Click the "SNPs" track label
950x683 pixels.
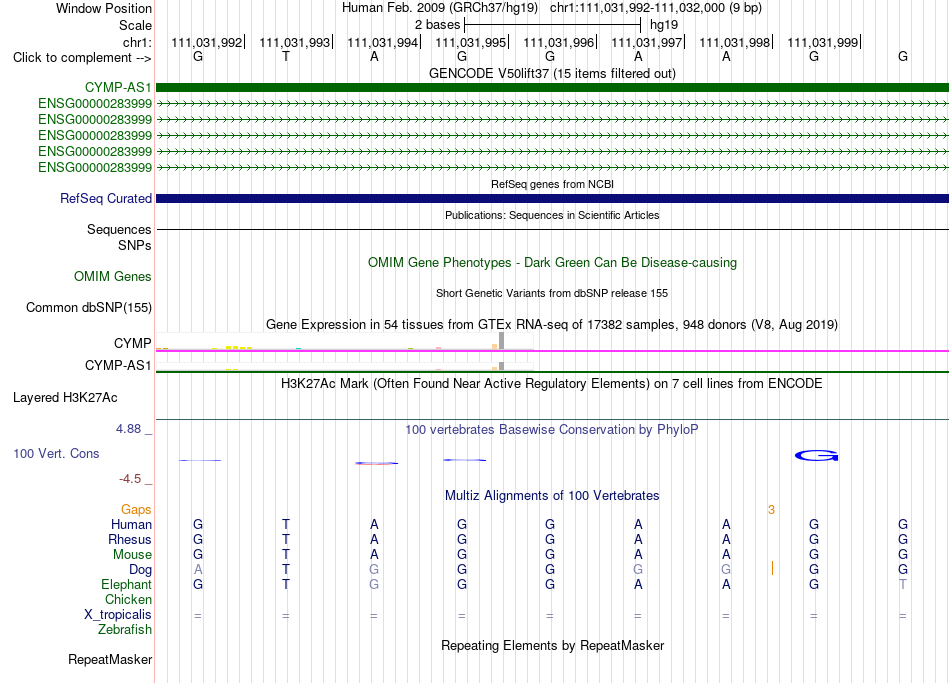point(135,245)
